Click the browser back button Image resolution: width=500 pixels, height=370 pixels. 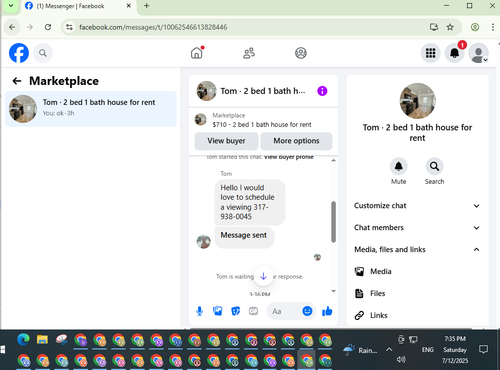pyautogui.click(x=12, y=27)
